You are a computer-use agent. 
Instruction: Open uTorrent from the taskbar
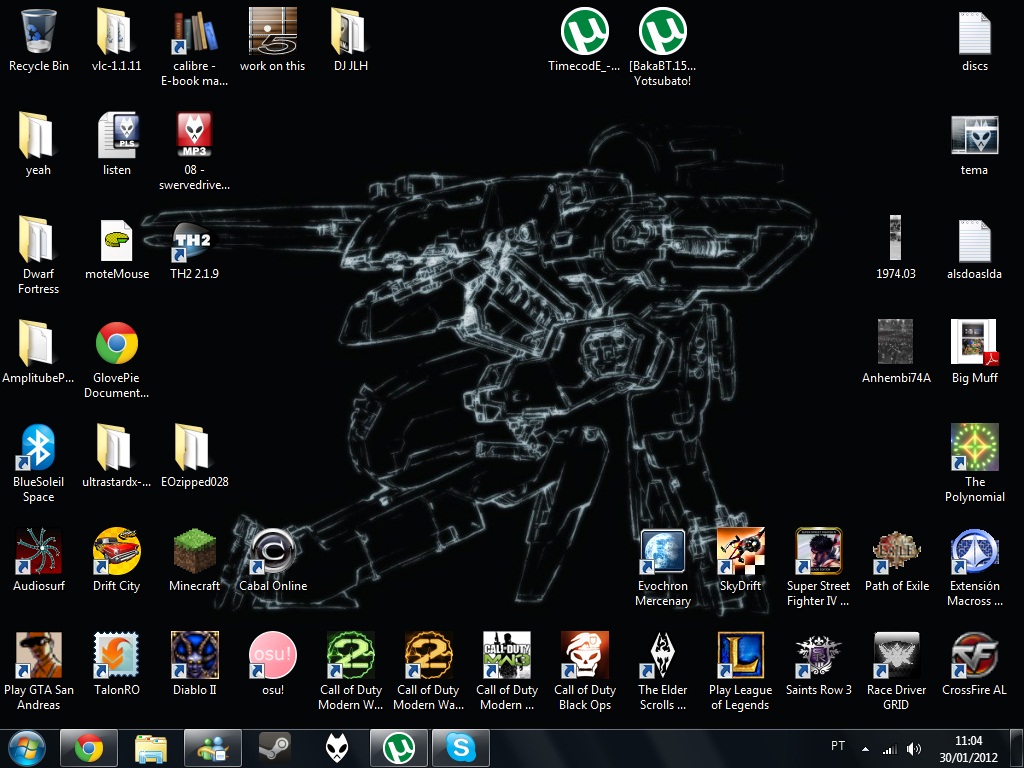[399, 748]
